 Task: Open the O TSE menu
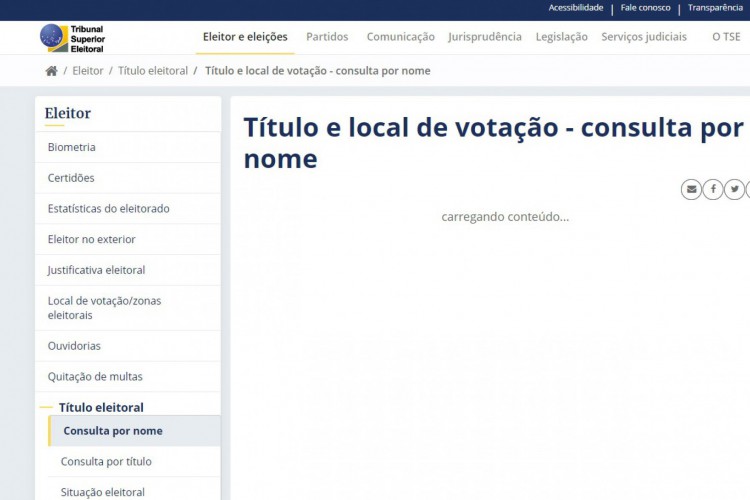click(726, 37)
